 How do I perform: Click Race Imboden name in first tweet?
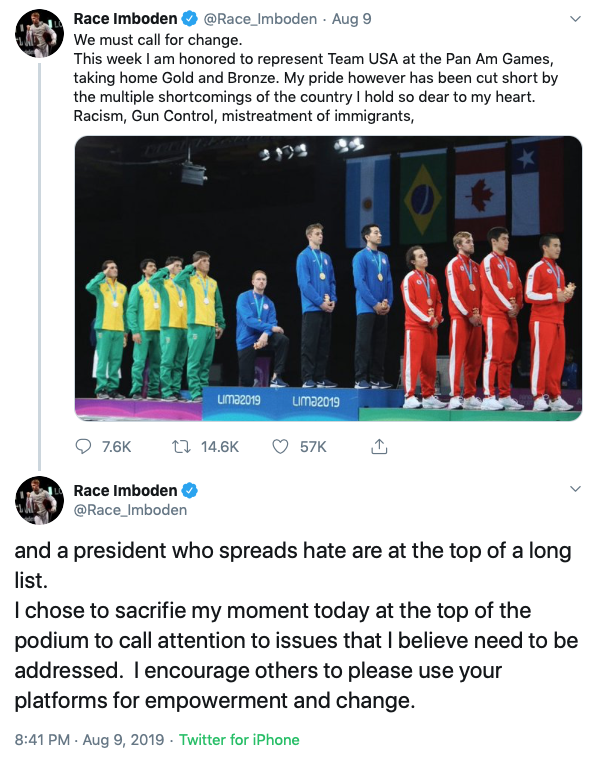pyautogui.click(x=125, y=19)
